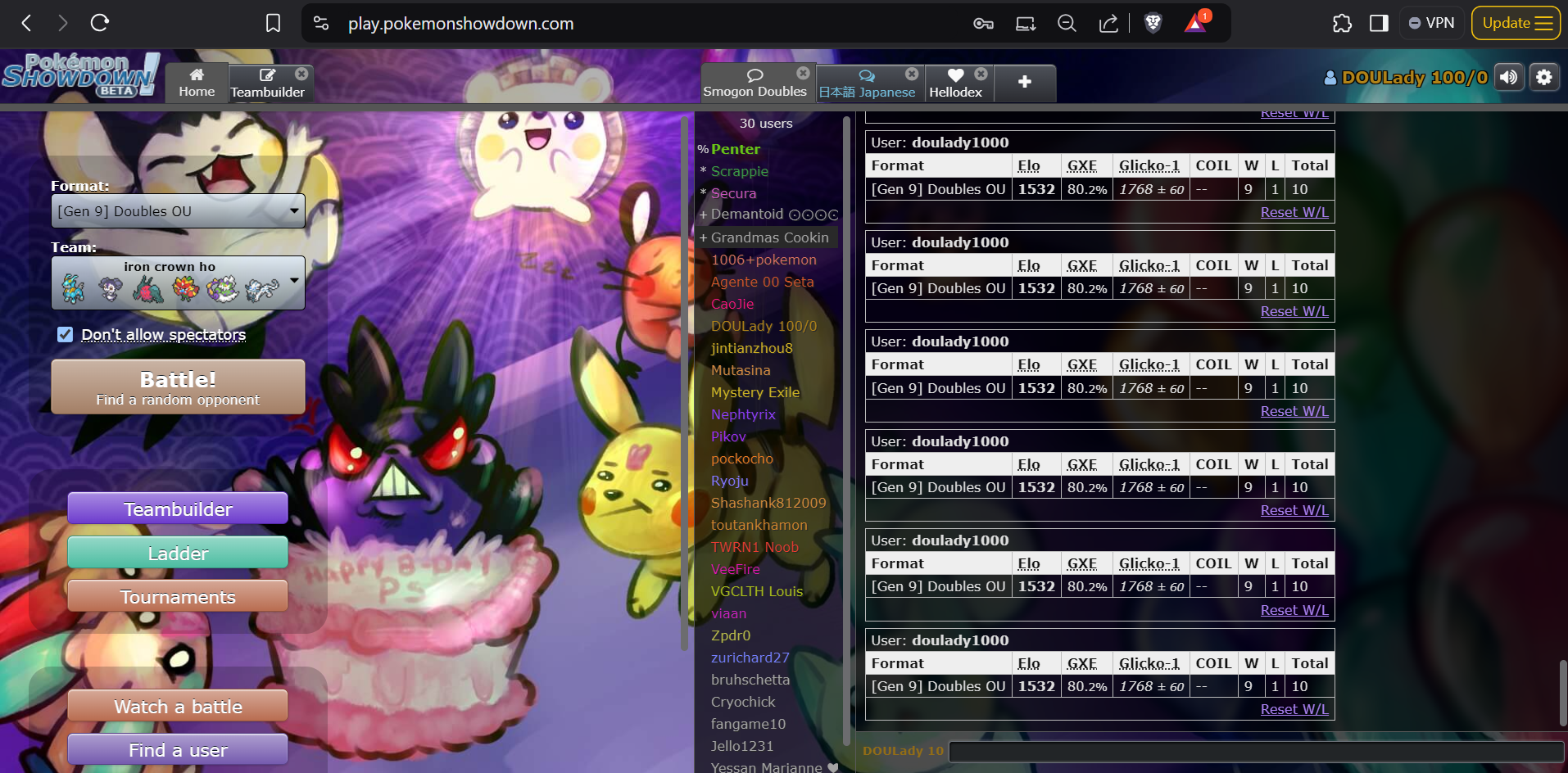This screenshot has width=1568, height=773.
Task: Click Elo header in first table
Action: (x=1029, y=165)
